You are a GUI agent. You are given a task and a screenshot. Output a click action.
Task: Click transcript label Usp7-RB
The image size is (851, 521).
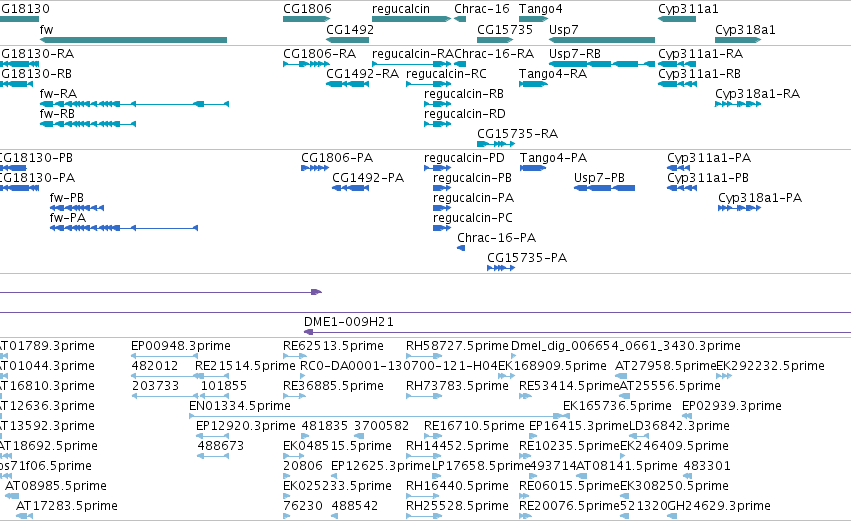(x=575, y=54)
